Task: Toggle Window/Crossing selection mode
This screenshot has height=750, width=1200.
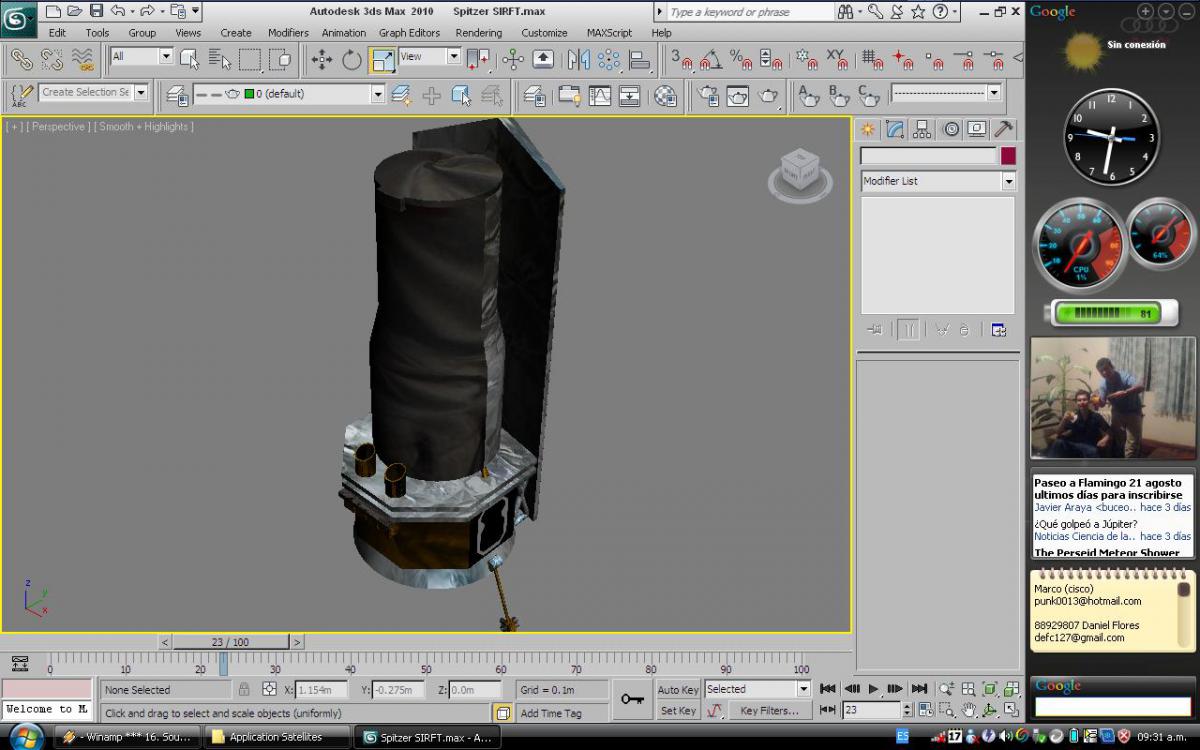Action: pos(280,60)
